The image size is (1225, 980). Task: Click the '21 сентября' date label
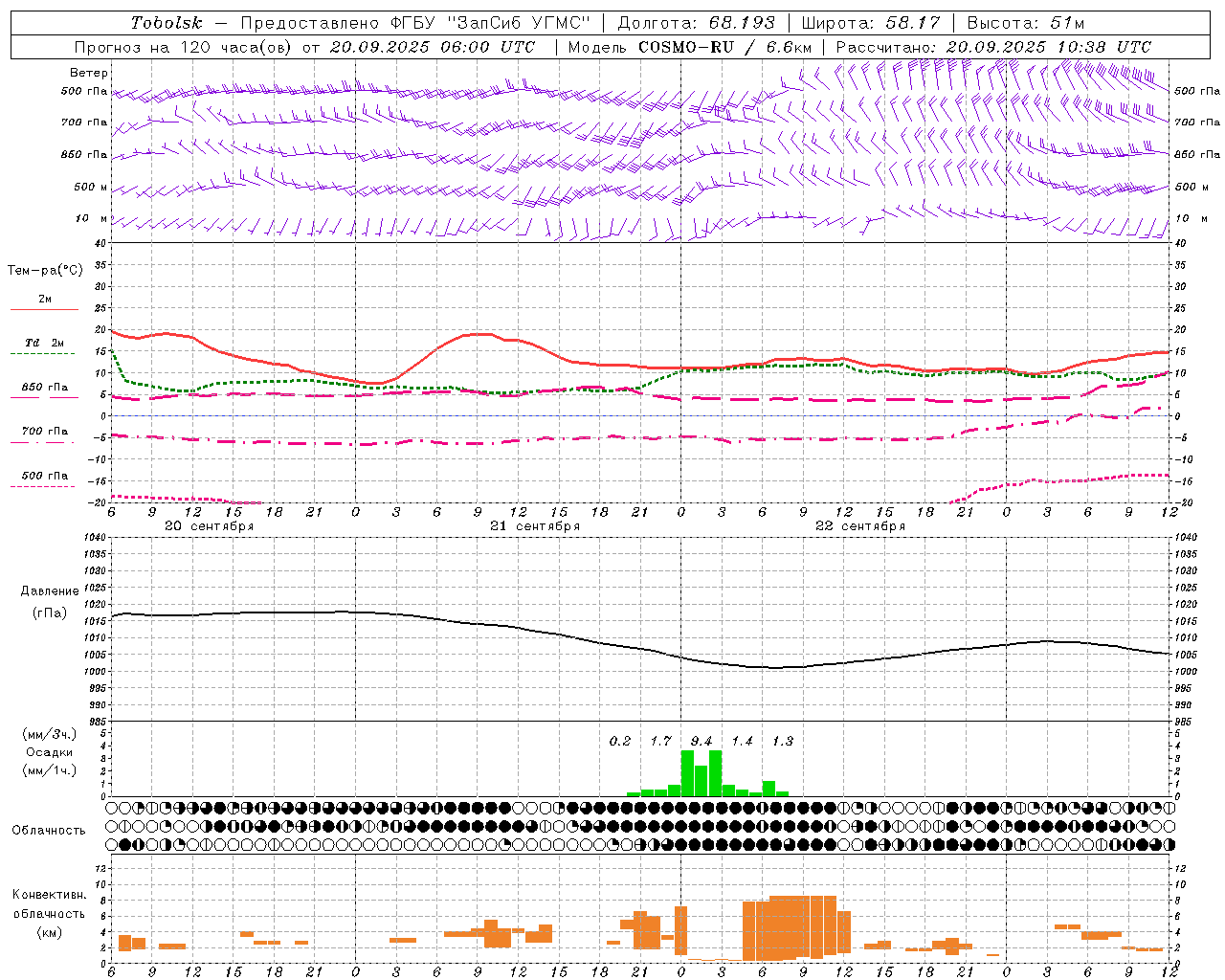pyautogui.click(x=535, y=526)
